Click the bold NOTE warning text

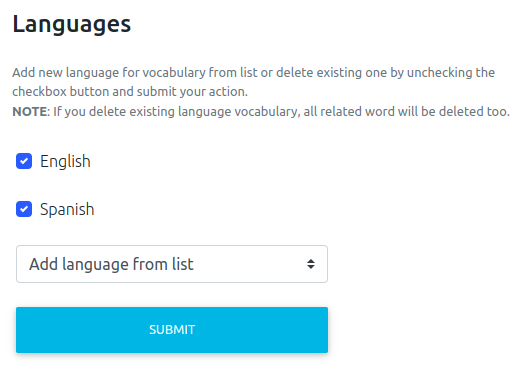click(x=30, y=112)
